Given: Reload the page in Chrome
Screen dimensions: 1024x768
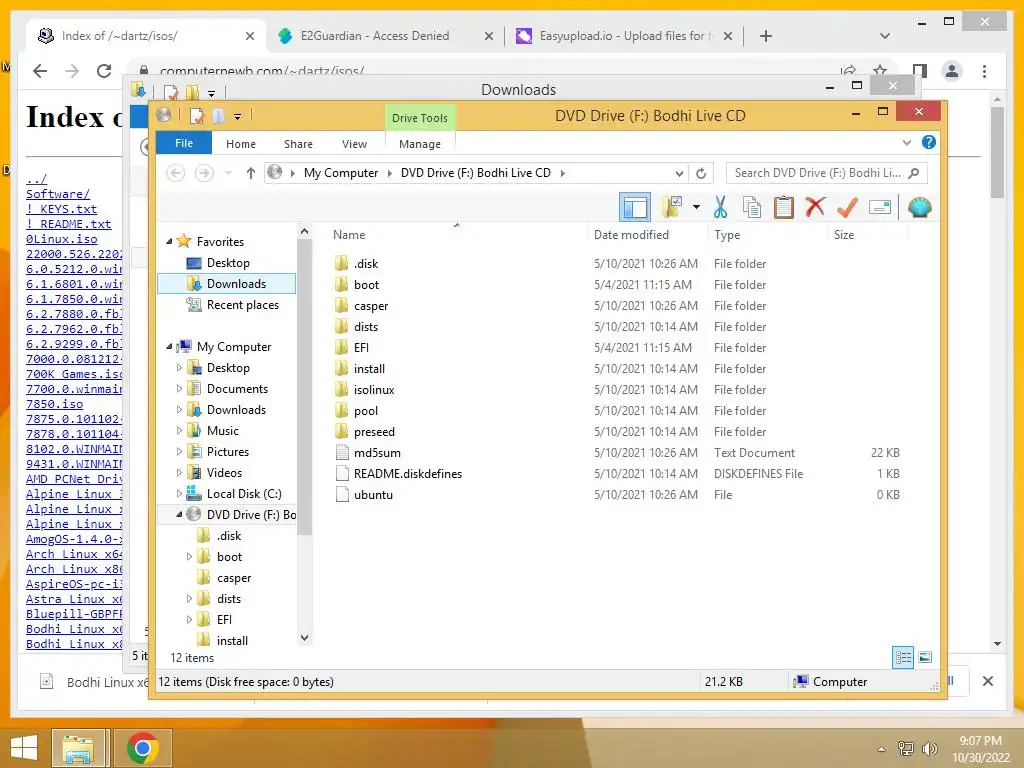Looking at the screenshot, I should pos(104,71).
